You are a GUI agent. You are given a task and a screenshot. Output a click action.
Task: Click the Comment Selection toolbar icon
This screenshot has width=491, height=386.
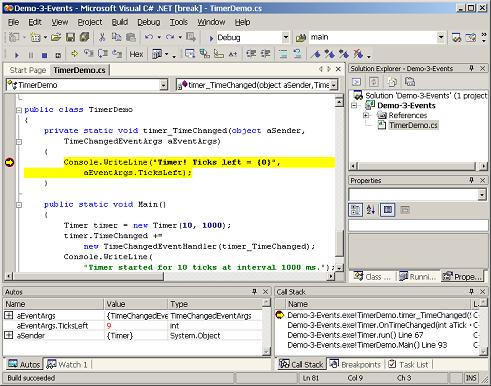(x=283, y=54)
